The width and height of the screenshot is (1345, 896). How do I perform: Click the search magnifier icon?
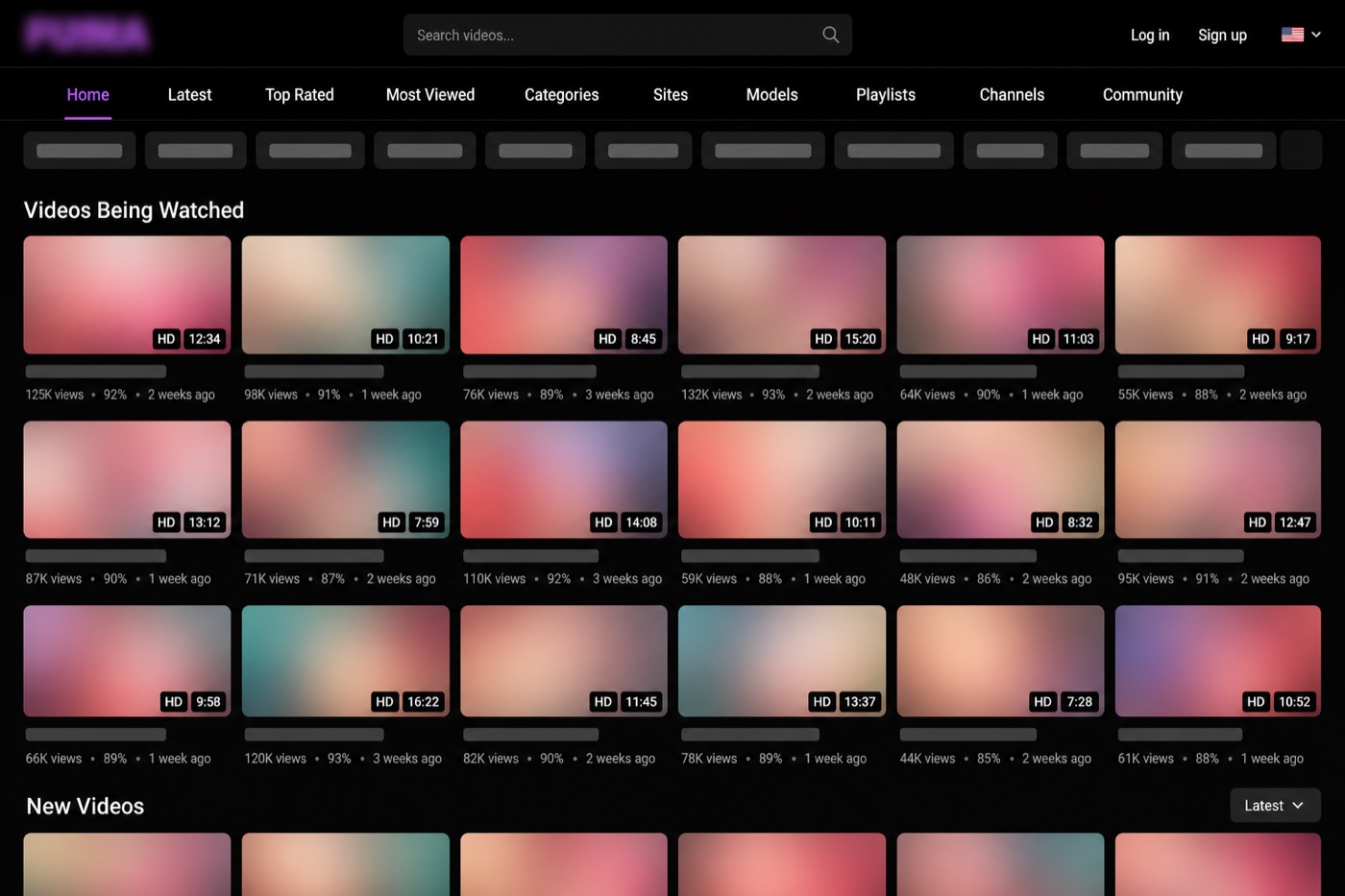tap(831, 35)
